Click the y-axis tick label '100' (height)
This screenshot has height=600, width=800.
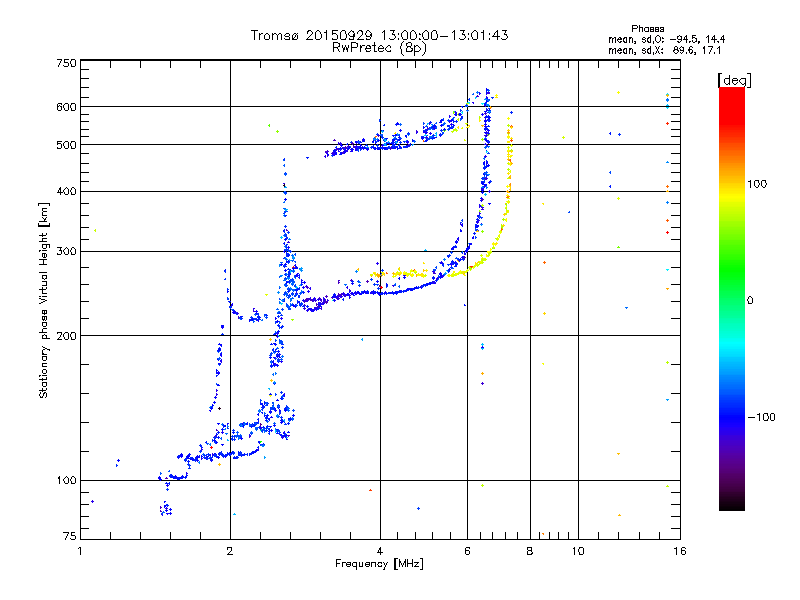coord(66,480)
